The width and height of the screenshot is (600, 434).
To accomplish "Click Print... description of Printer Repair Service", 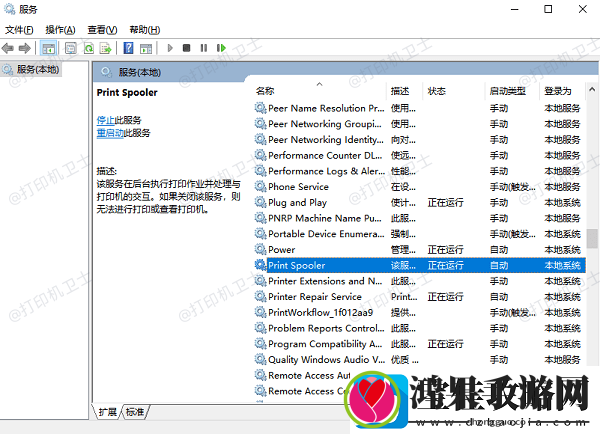I will tap(404, 297).
